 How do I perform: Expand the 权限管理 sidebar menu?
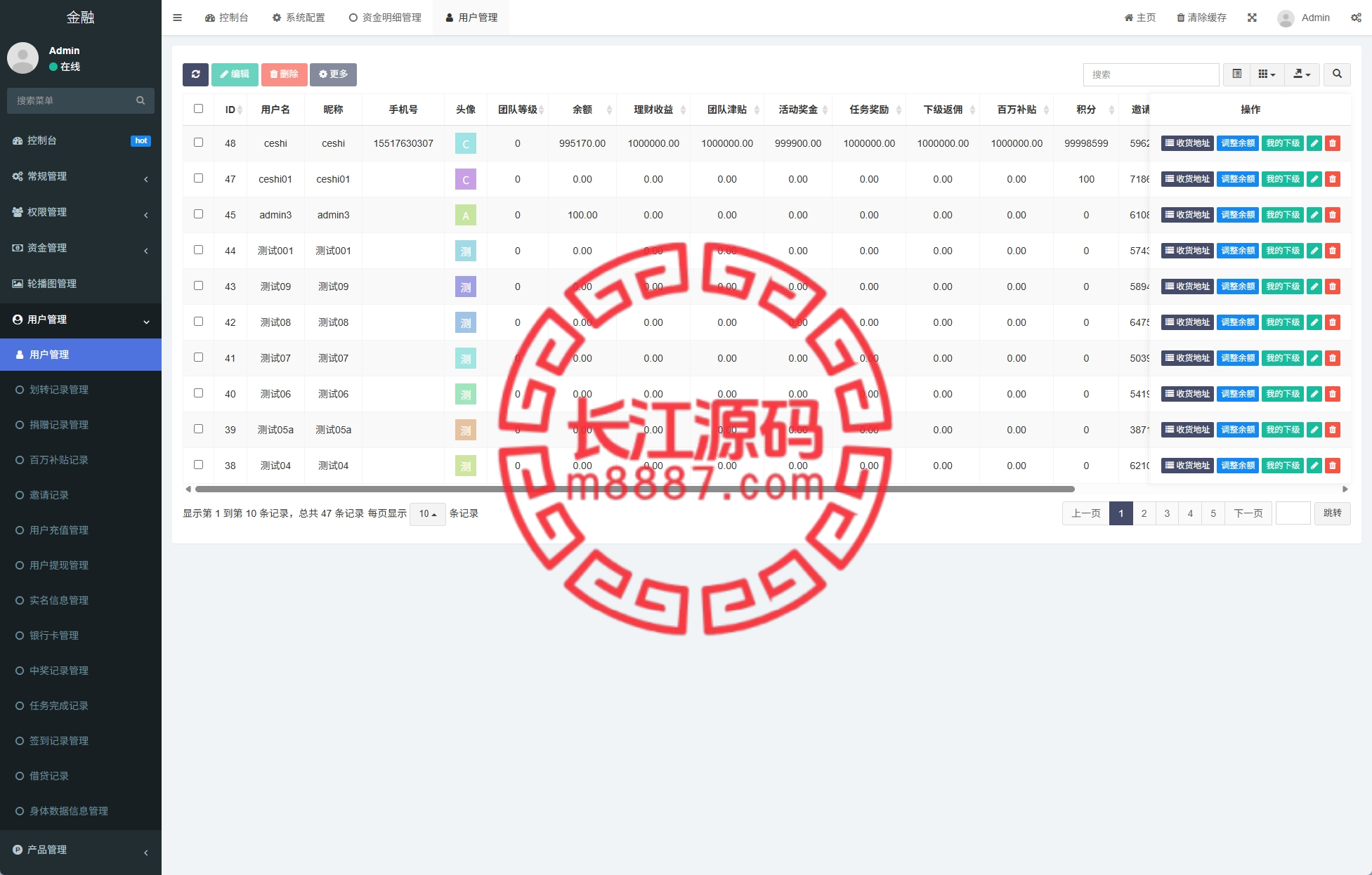click(x=81, y=212)
